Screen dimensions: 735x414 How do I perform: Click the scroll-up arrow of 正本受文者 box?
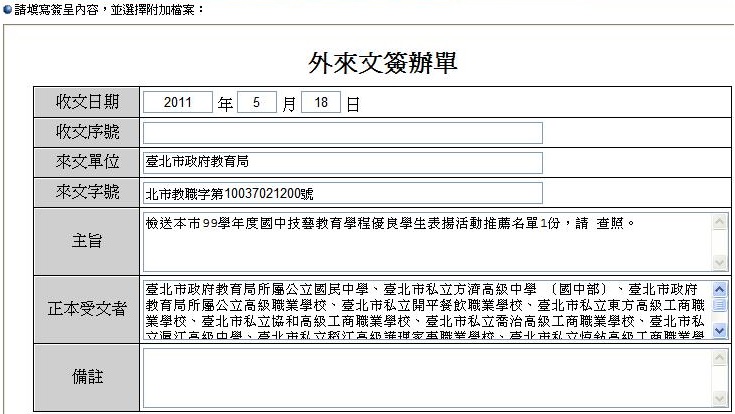point(720,289)
